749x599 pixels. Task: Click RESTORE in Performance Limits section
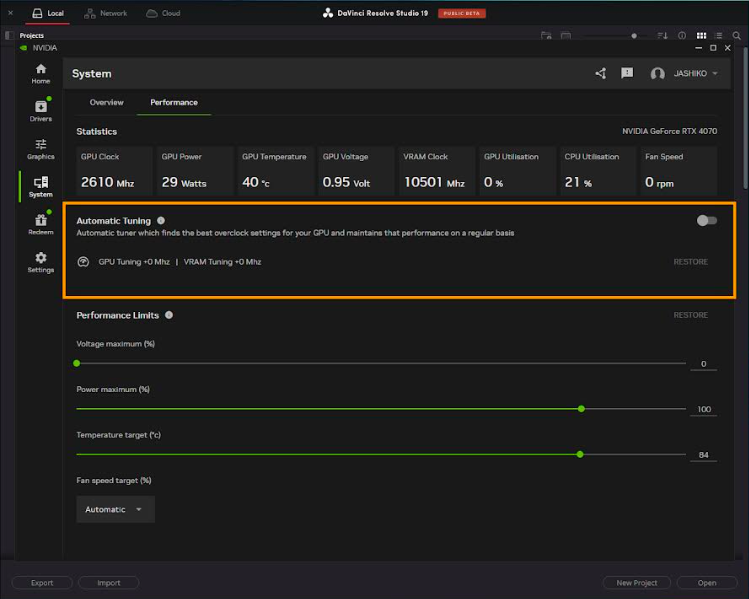691,315
